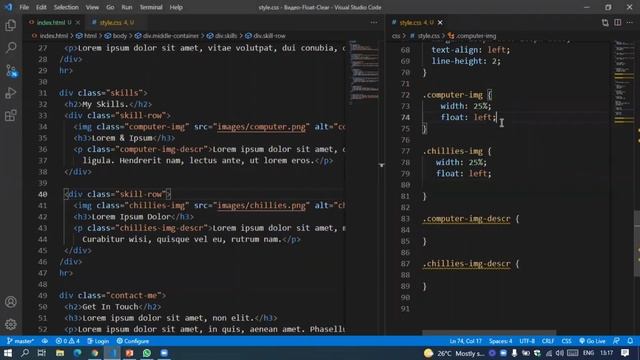Change encoding via UTF-8
Viewport: 640px width, 360px height.
tap(527, 341)
